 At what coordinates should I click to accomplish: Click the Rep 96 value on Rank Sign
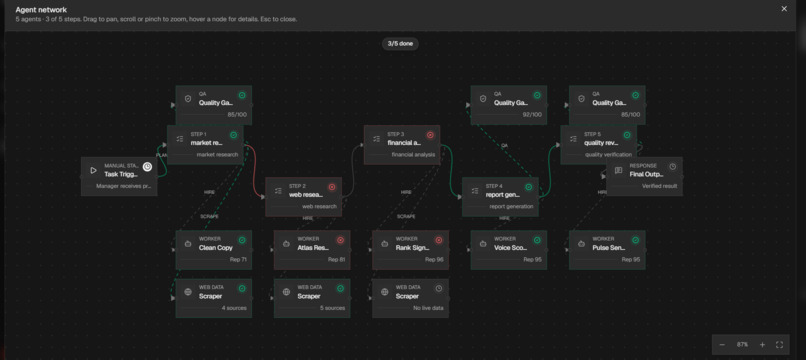[434, 260]
